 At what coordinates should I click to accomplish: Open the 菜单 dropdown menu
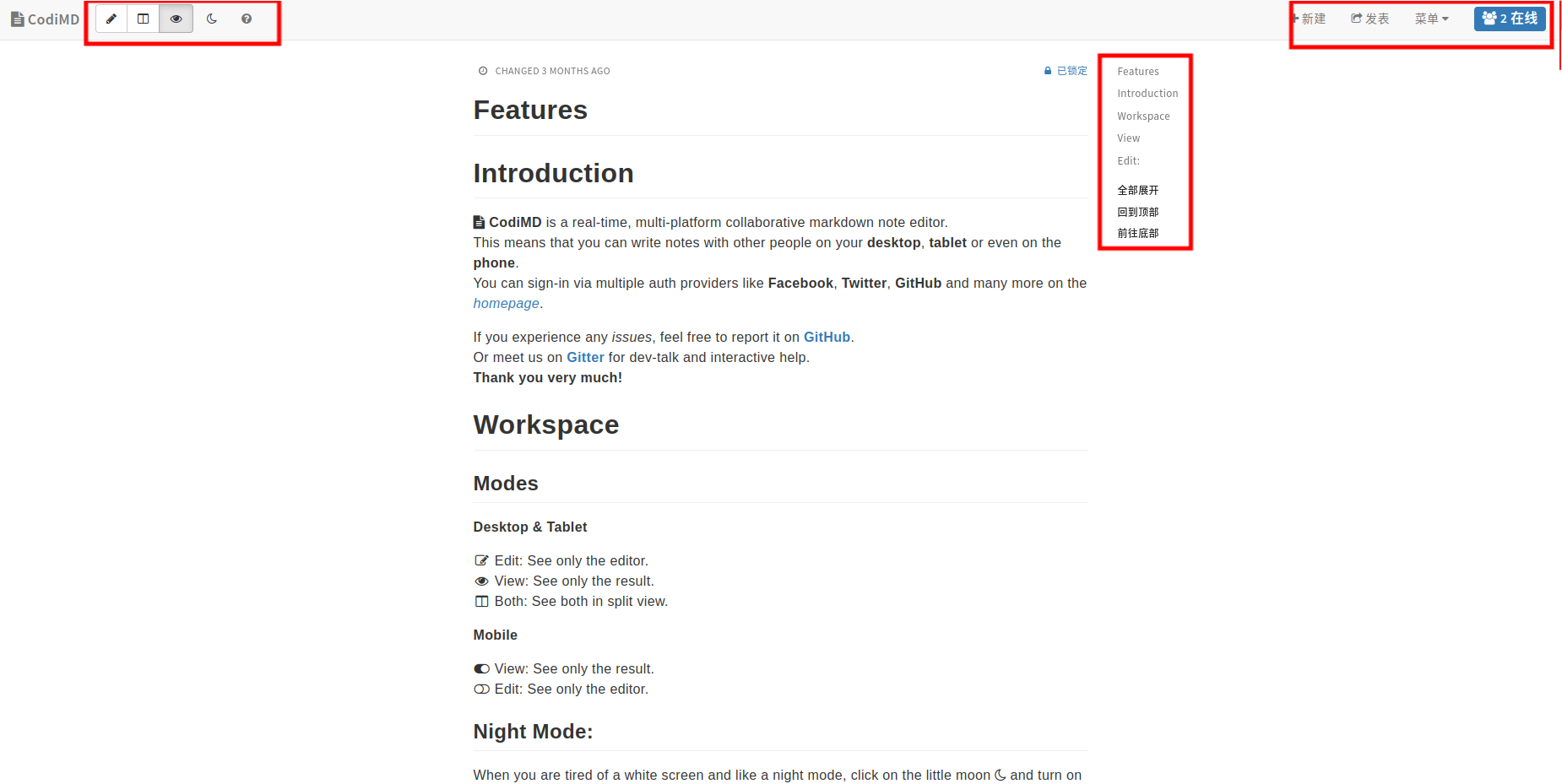tap(1432, 19)
